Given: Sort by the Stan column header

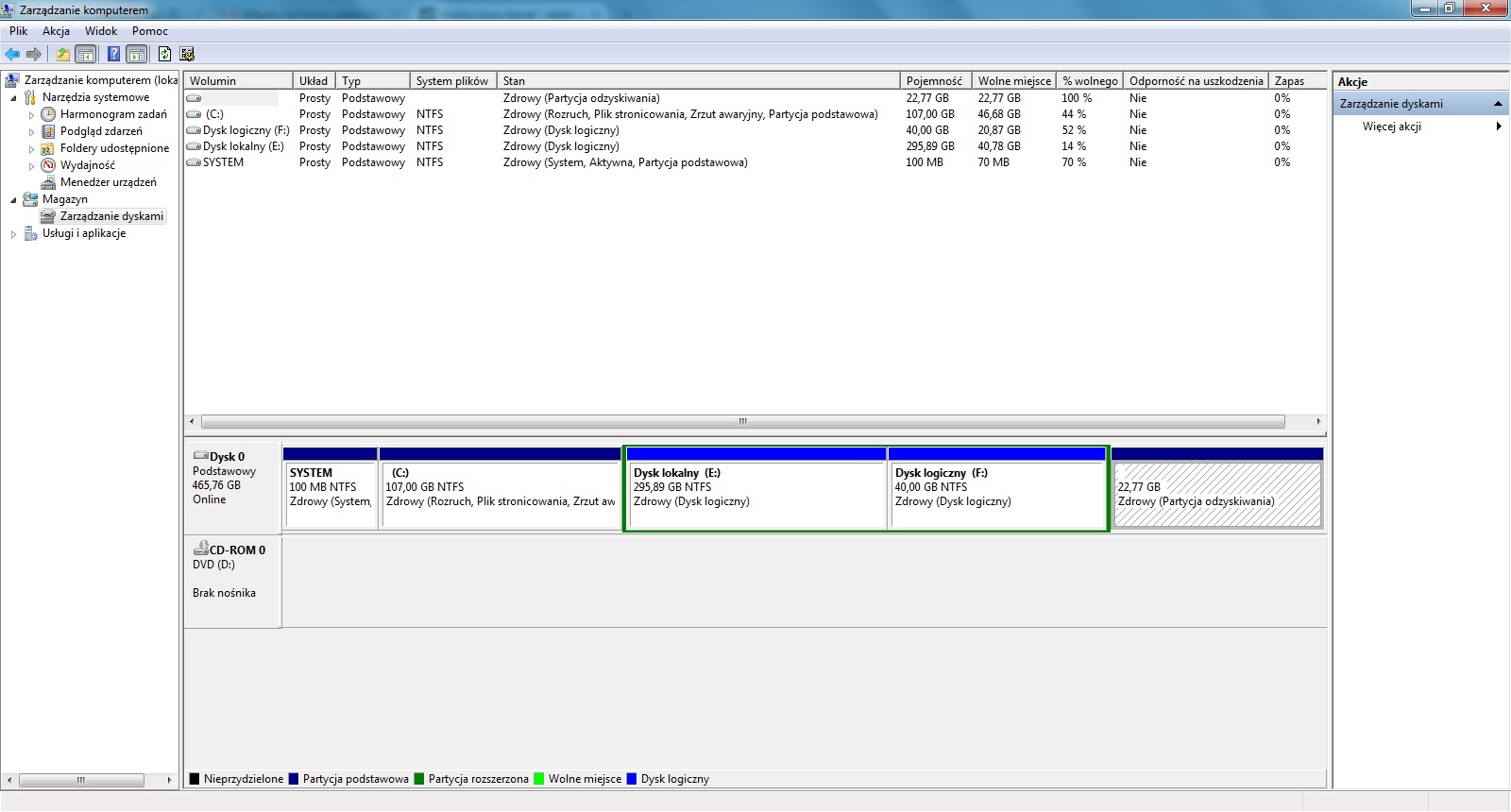Looking at the screenshot, I should (x=698, y=81).
